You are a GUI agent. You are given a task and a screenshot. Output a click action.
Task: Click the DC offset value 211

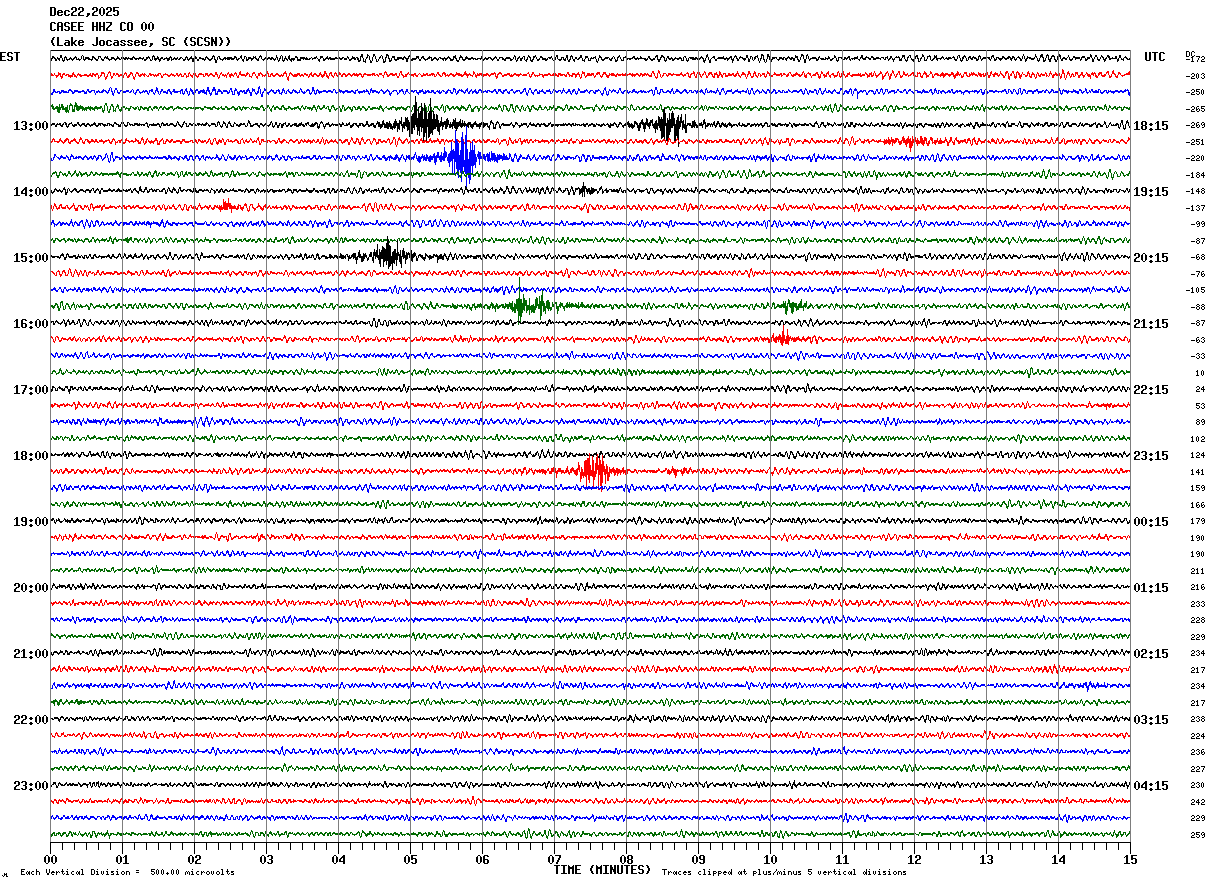point(1198,571)
